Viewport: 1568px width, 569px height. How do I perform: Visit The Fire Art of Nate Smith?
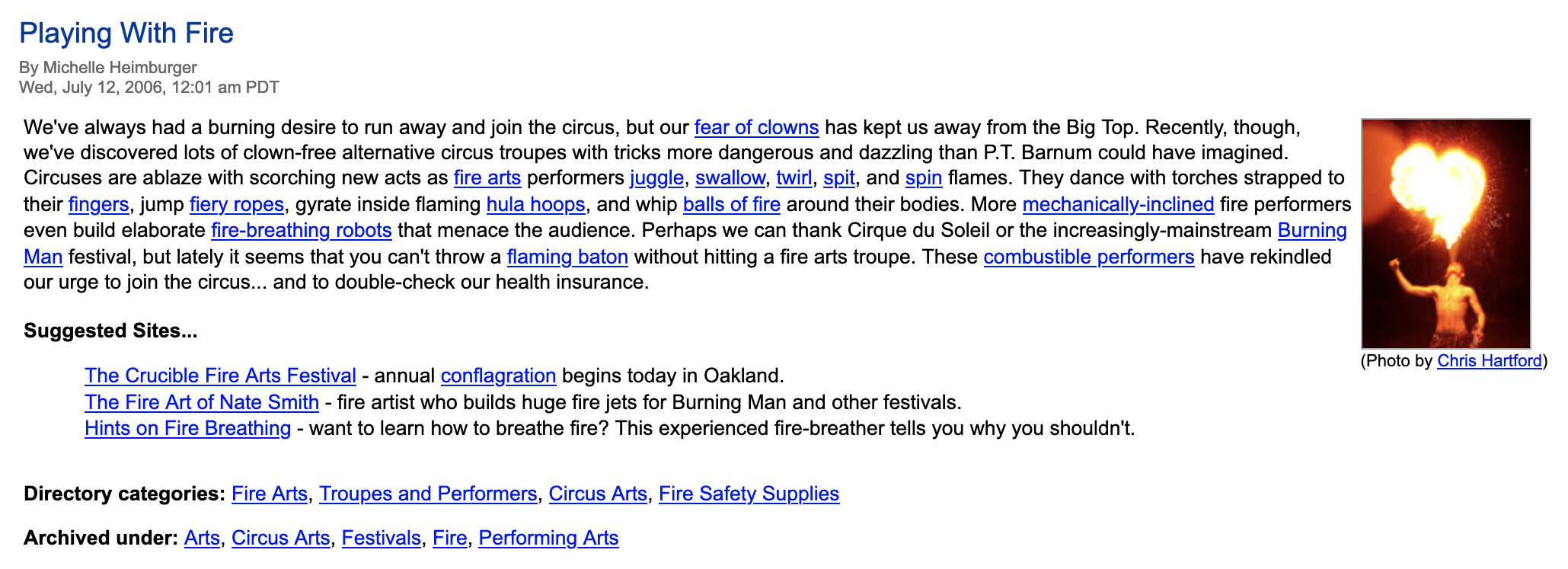(202, 402)
